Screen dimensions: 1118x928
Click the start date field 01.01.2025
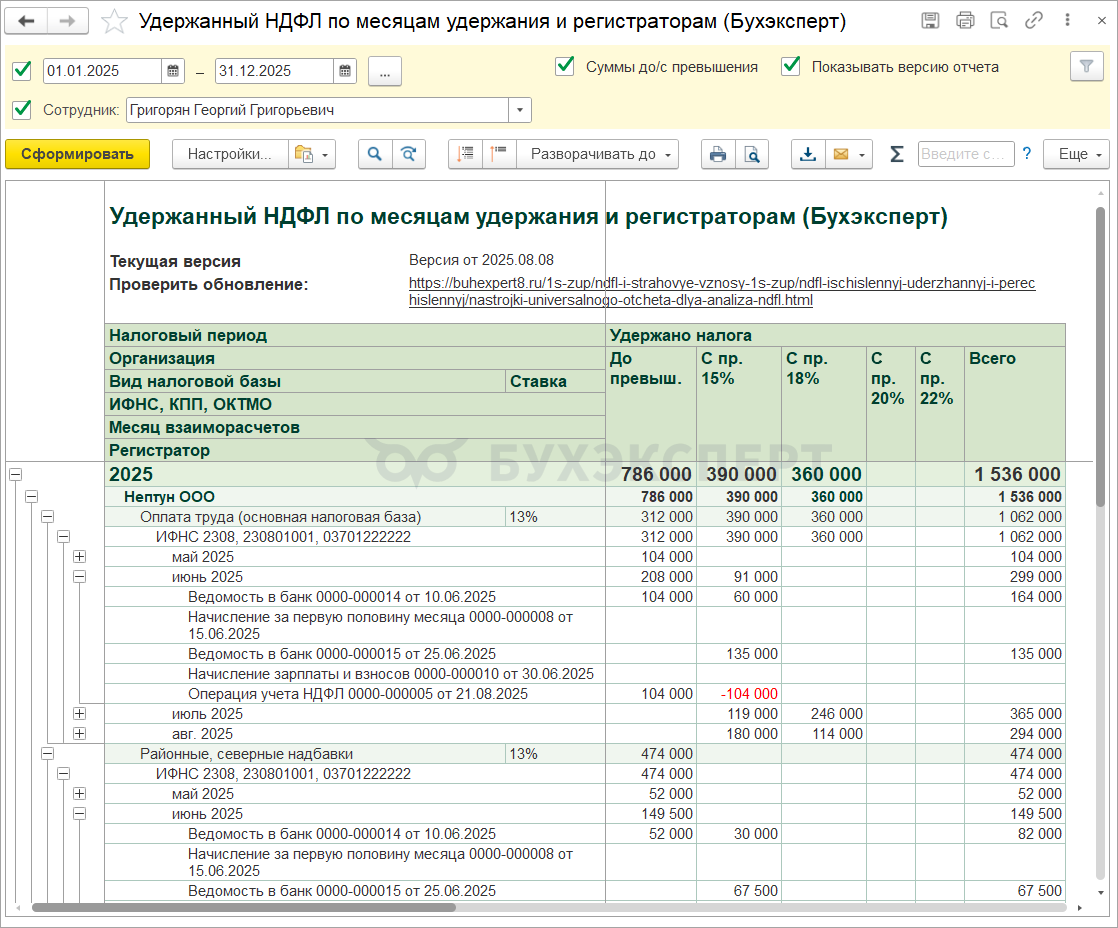coord(102,71)
